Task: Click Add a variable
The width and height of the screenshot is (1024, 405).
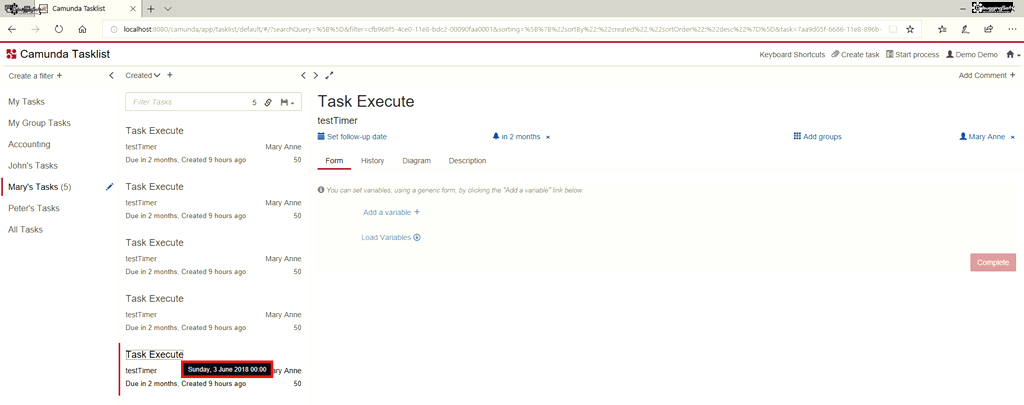Action: (x=391, y=212)
